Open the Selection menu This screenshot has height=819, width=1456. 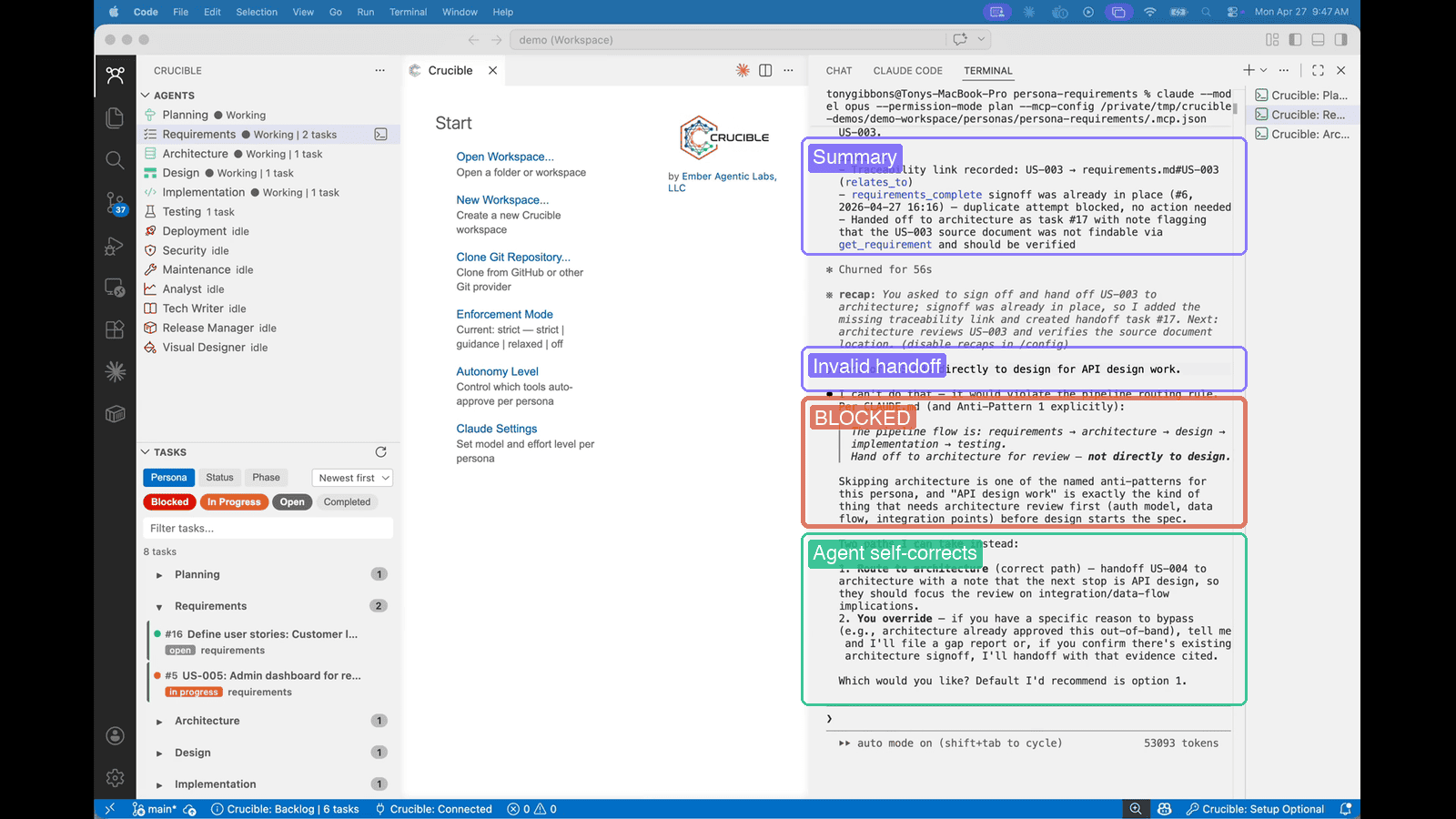click(257, 12)
